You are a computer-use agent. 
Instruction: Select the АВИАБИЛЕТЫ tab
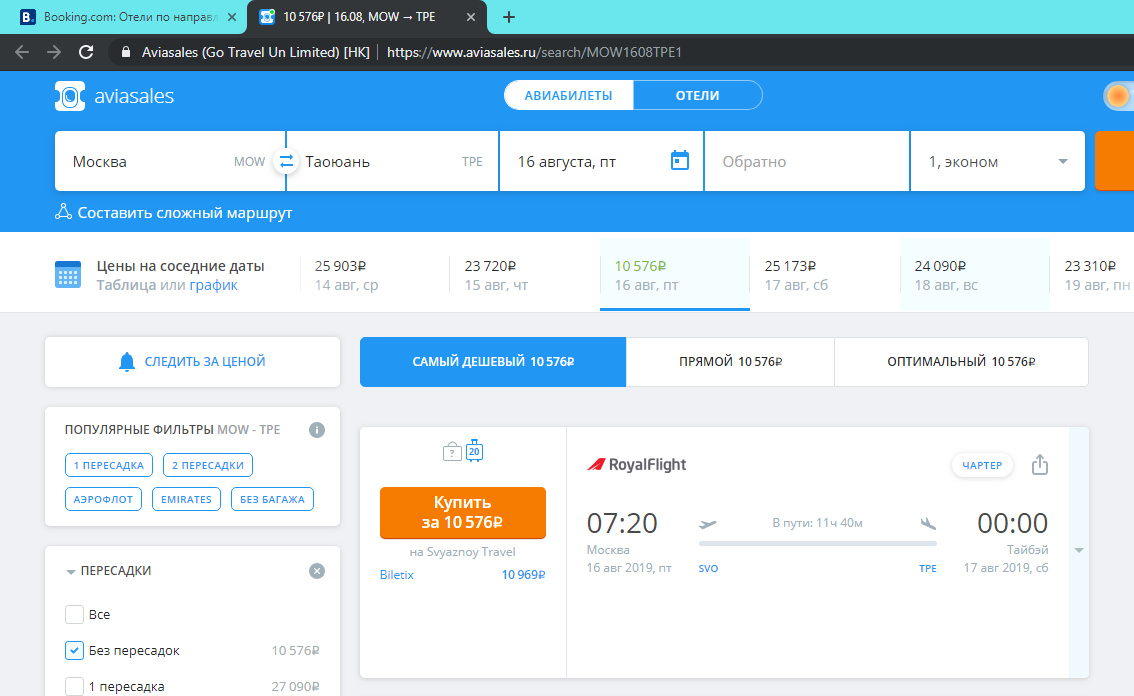(568, 96)
